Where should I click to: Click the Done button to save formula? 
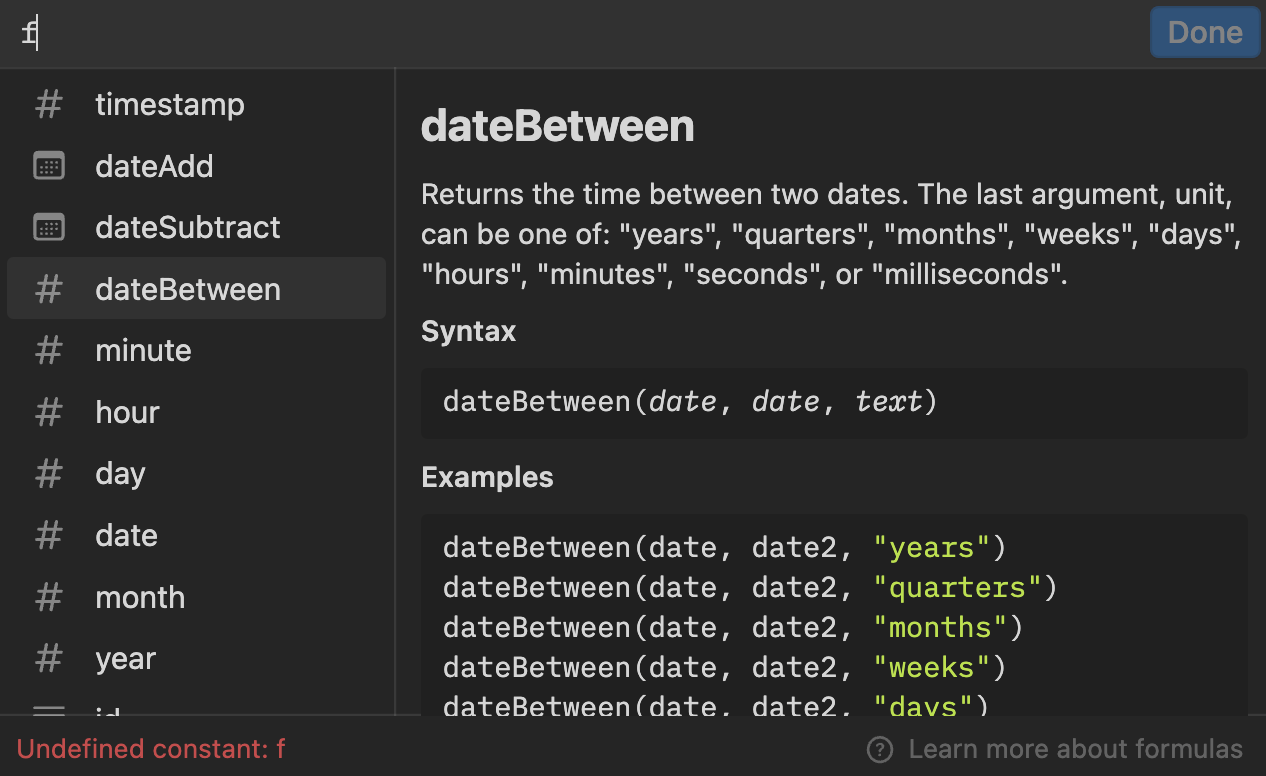(1204, 31)
